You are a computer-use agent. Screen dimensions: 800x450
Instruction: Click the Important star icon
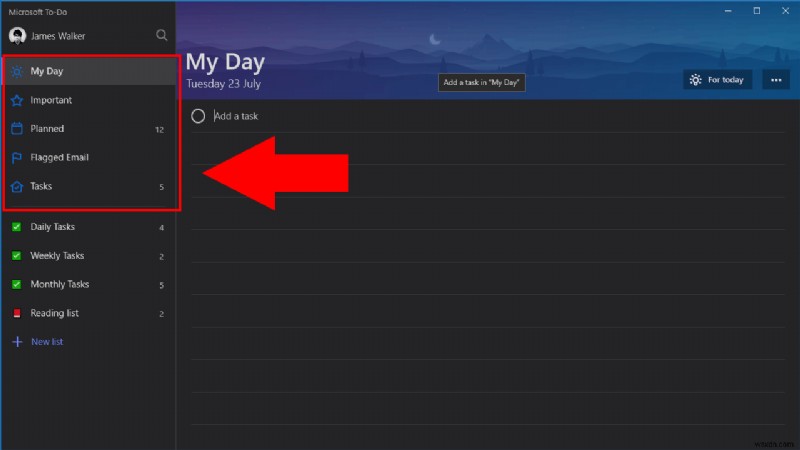(17, 100)
